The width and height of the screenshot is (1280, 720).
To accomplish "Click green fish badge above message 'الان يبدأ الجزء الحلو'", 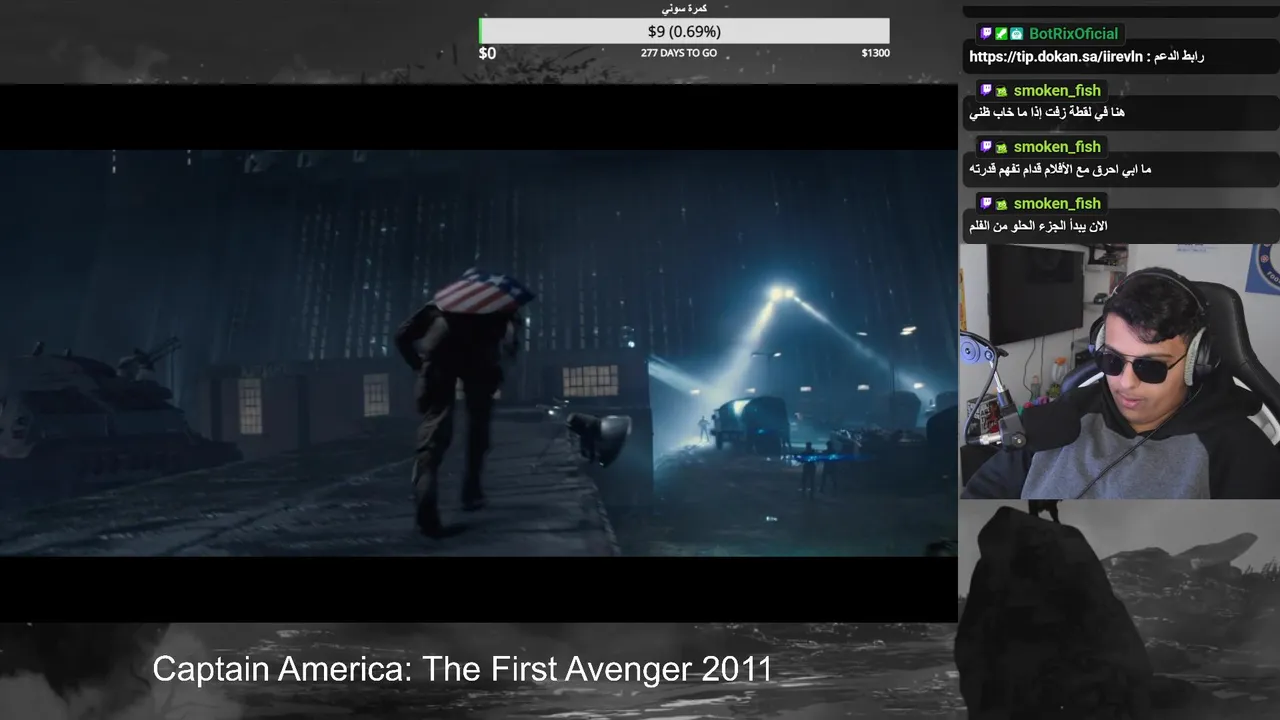I will (x=1001, y=204).
